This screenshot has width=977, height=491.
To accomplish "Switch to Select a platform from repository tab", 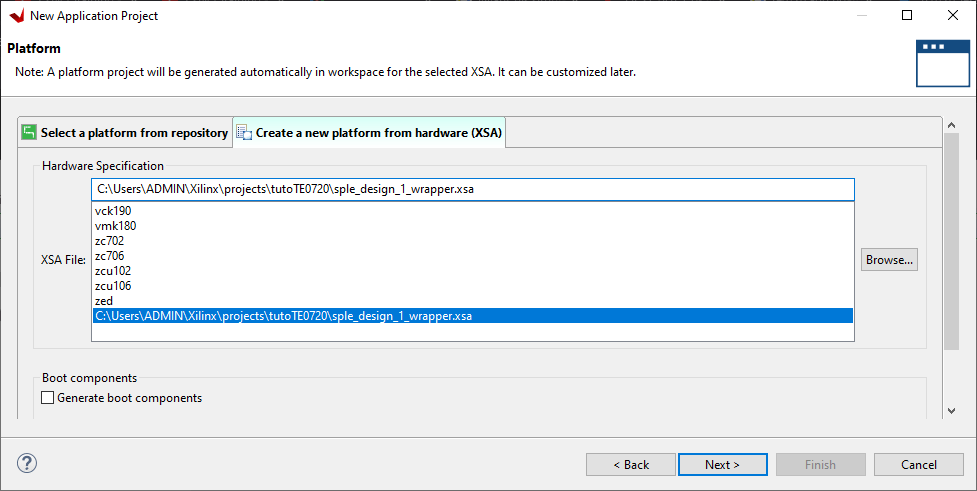I will (x=125, y=133).
